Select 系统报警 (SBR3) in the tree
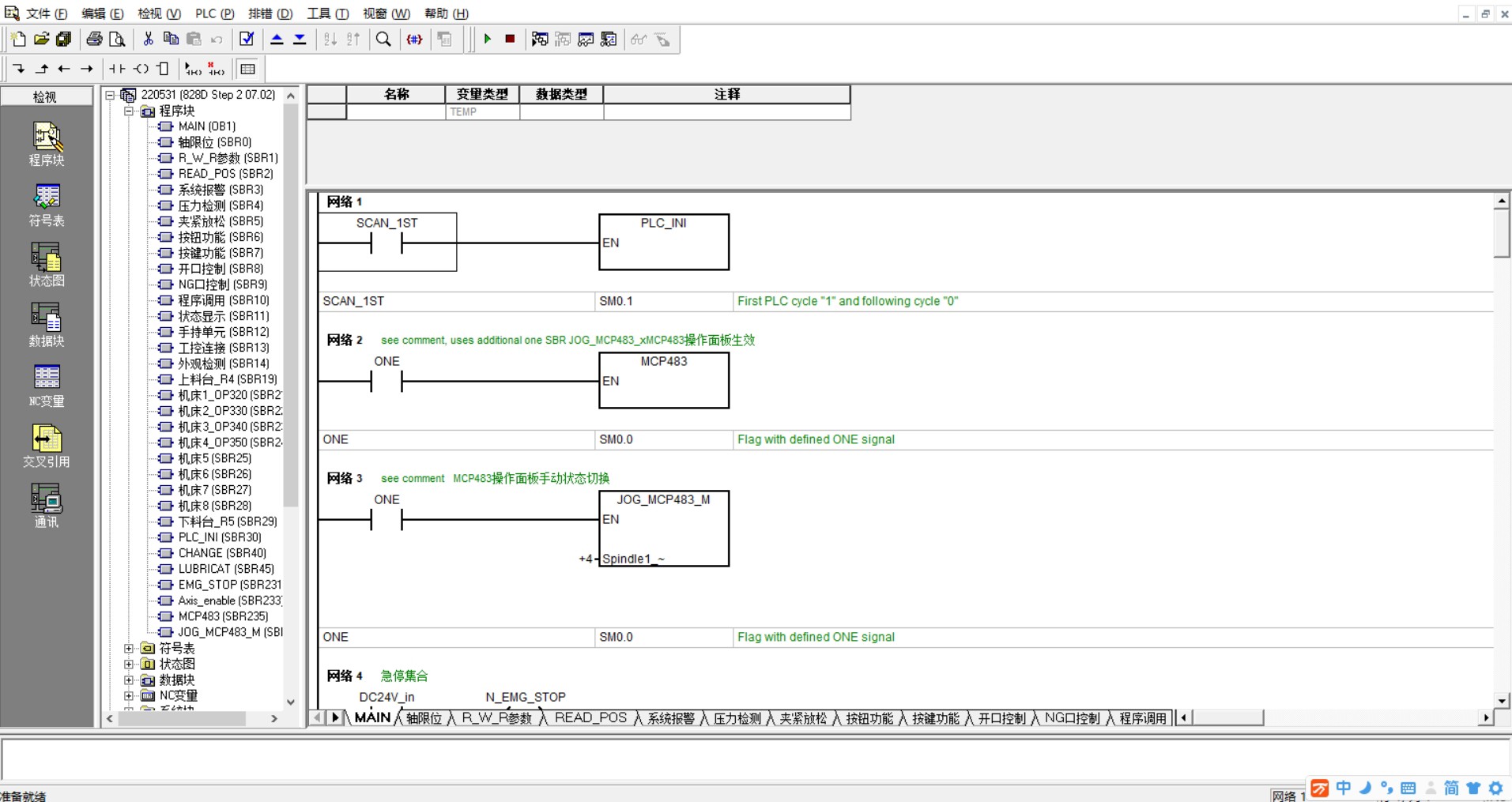This screenshot has width=1512, height=802. (x=220, y=190)
